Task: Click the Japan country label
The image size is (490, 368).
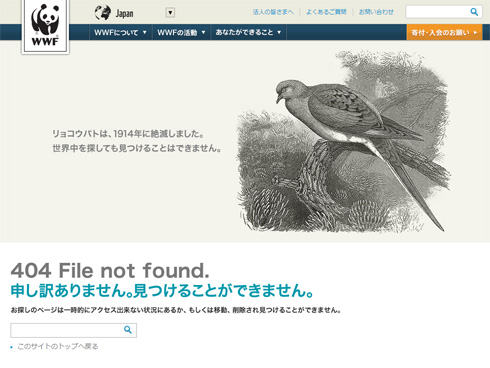Action: point(124,14)
